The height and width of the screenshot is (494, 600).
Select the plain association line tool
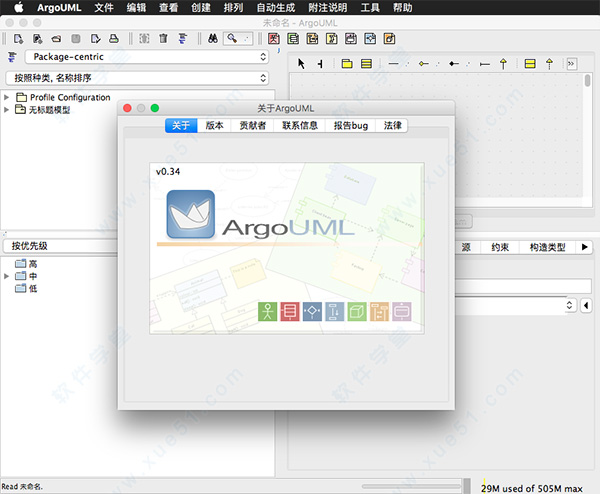click(393, 64)
